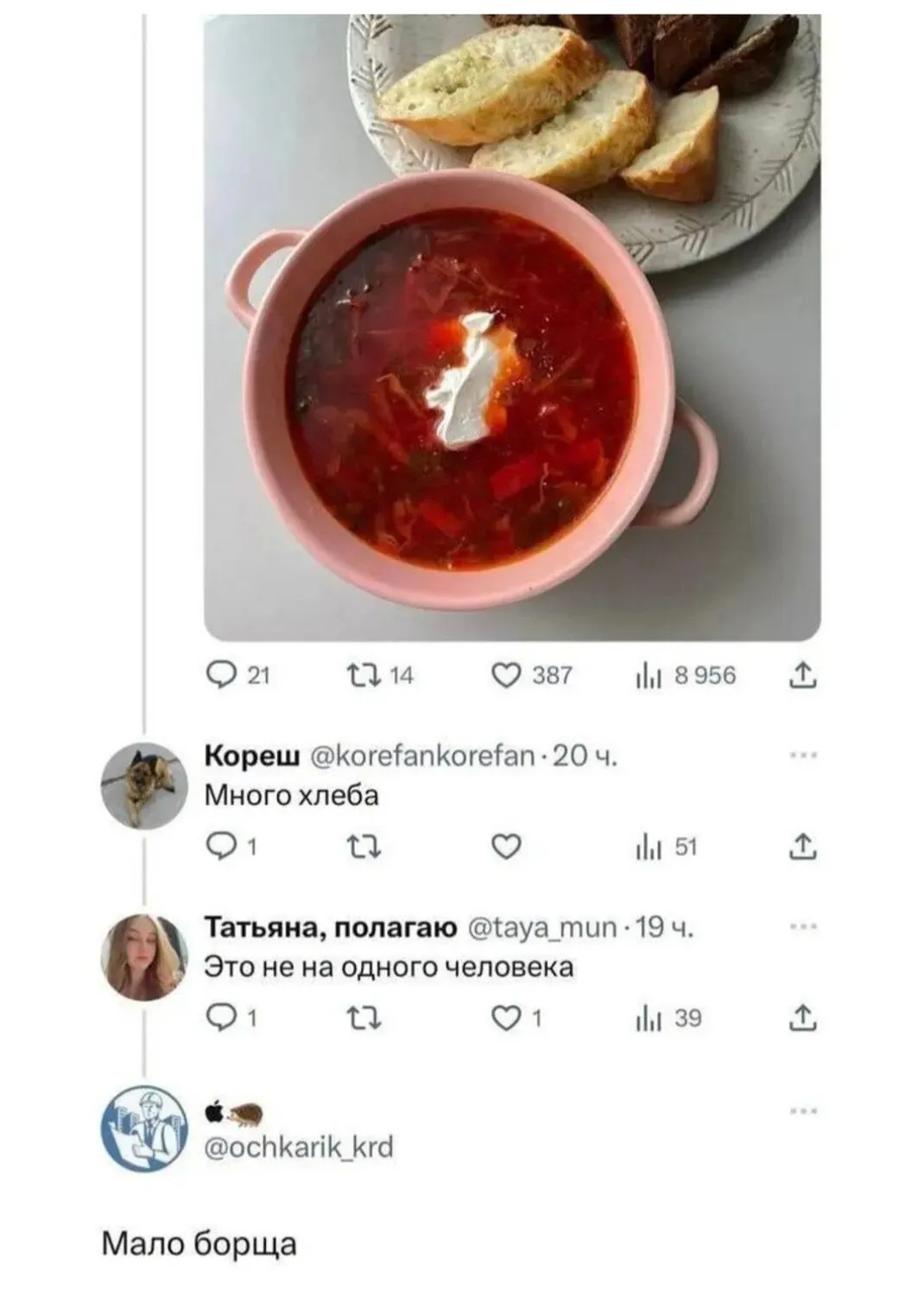Click Кореш's dog profile avatar
Image resolution: width=924 pixels, height=1296 pixels.
pyautogui.click(x=144, y=785)
